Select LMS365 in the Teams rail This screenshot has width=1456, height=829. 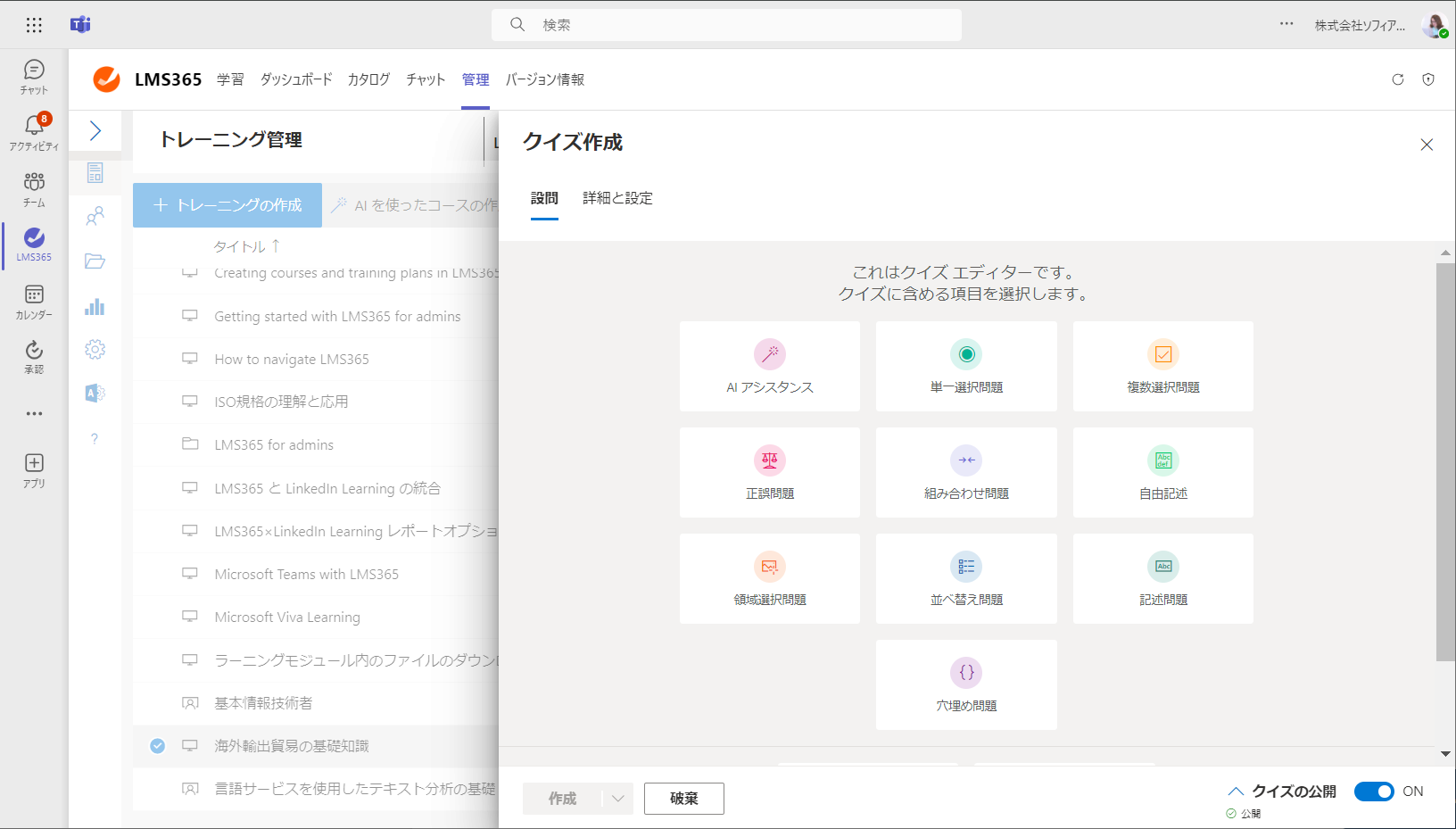coord(33,244)
